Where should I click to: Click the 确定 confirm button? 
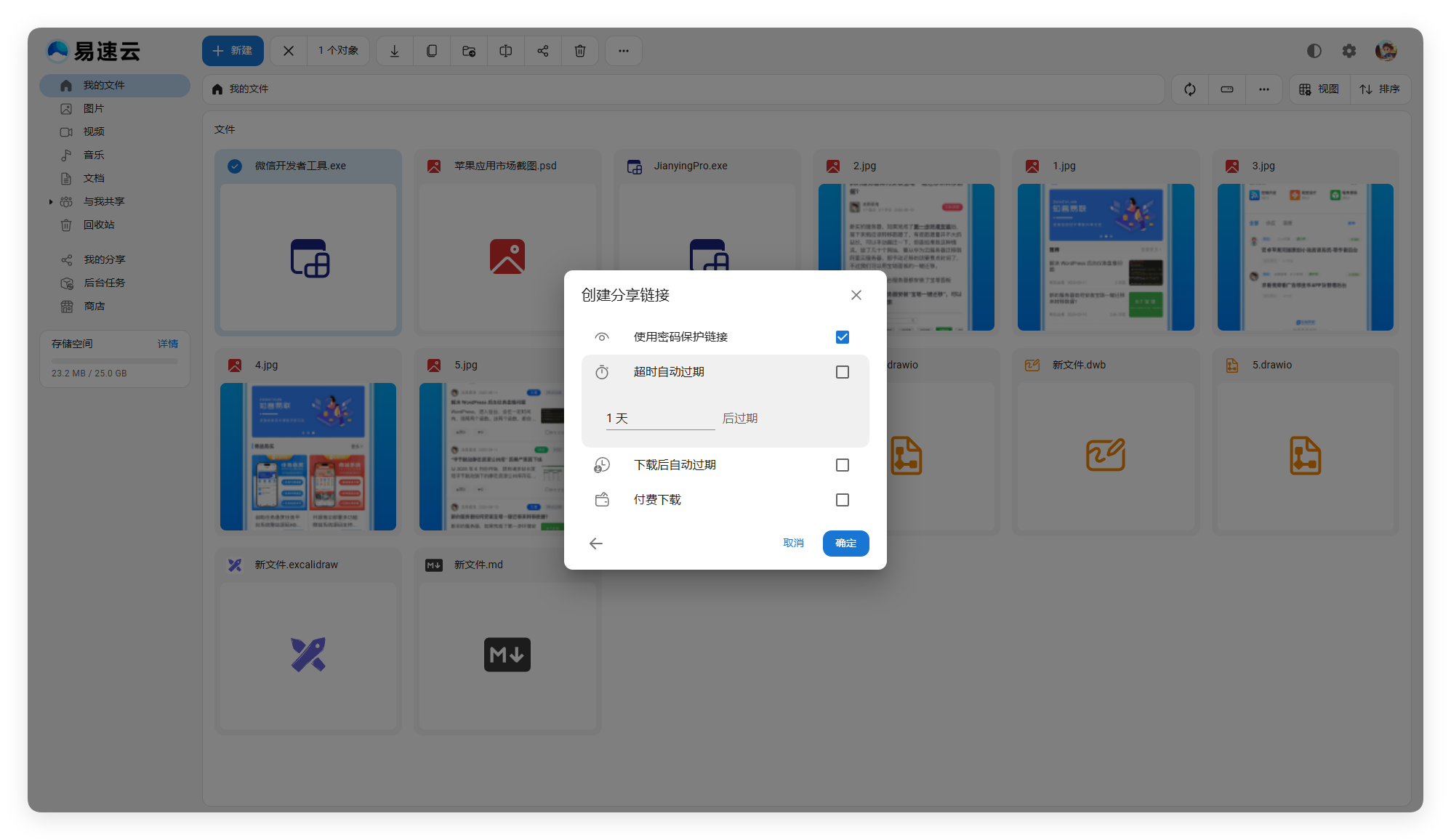(845, 544)
